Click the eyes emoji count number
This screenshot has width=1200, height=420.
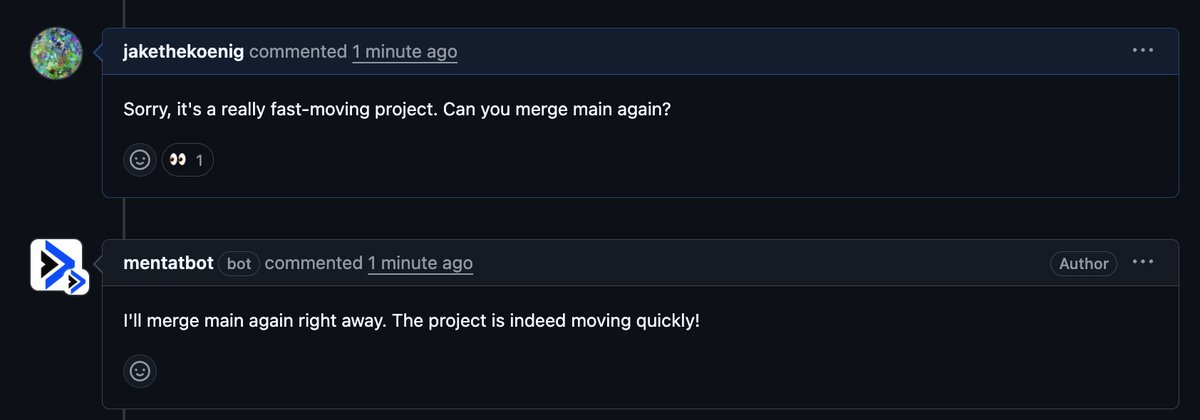(199, 160)
